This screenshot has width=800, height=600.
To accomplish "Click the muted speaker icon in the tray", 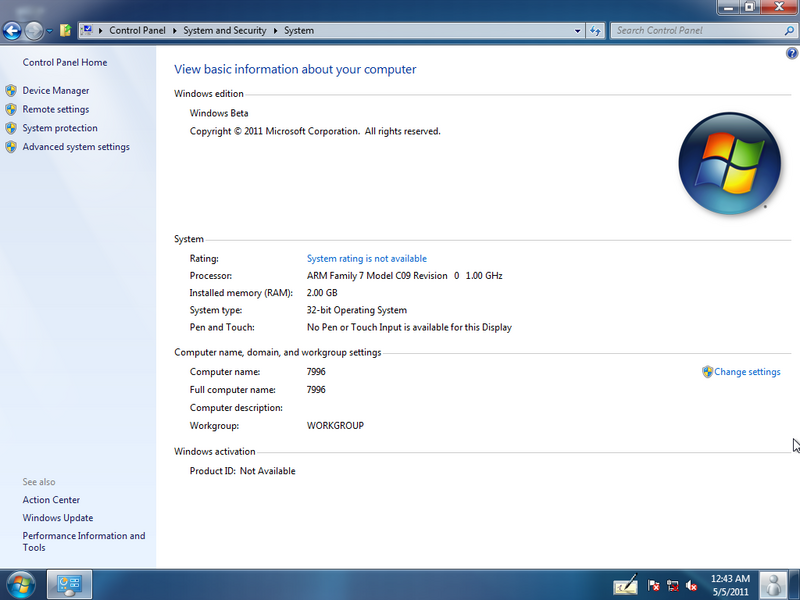I will coord(693,585).
